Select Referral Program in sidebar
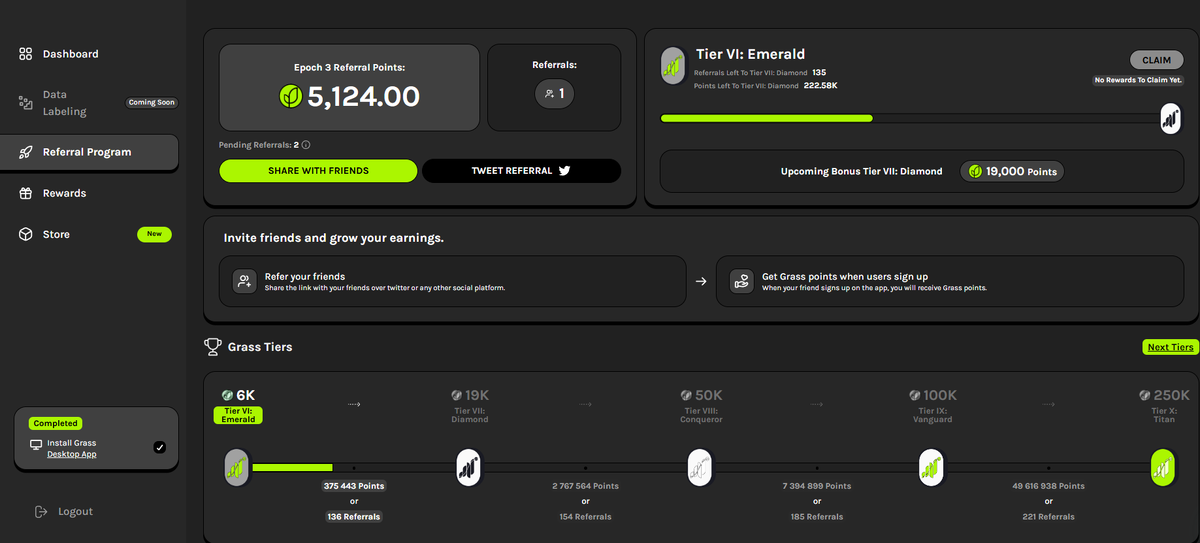Image resolution: width=1200 pixels, height=543 pixels. (89, 152)
